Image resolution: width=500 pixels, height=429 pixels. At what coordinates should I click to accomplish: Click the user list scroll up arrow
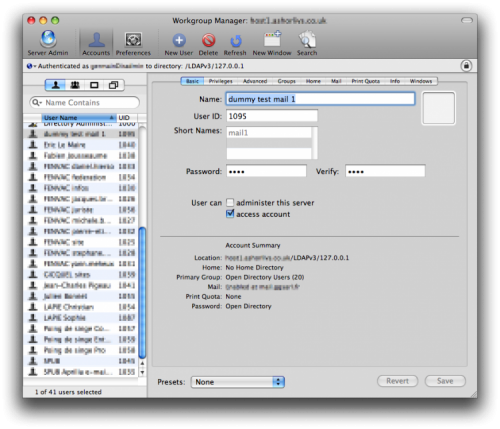point(142,363)
